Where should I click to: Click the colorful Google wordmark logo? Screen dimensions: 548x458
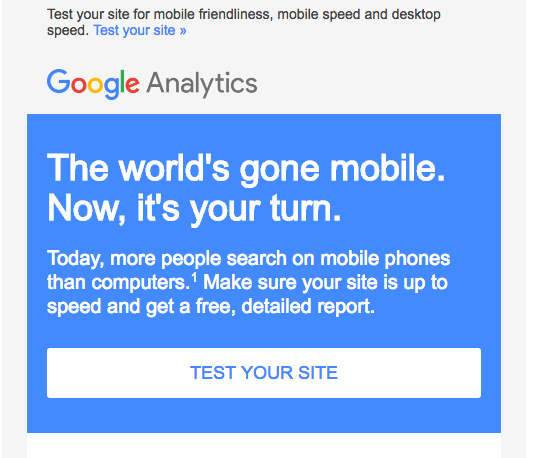[93, 84]
